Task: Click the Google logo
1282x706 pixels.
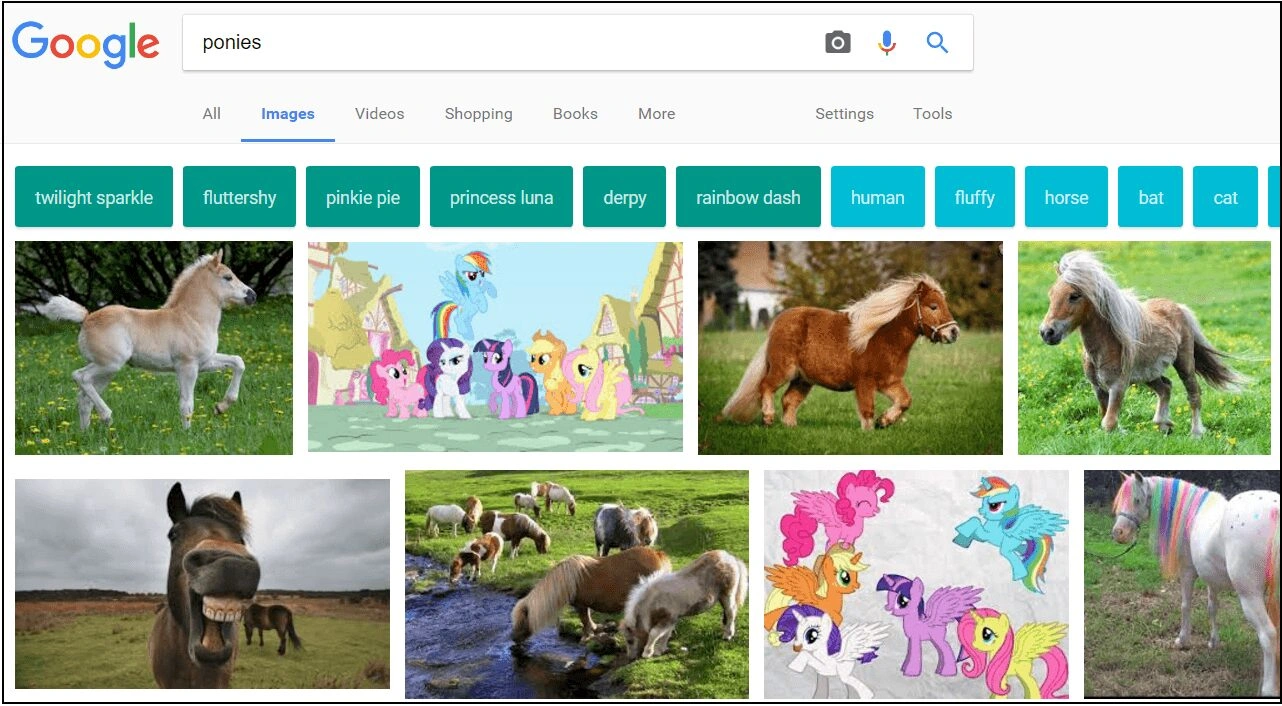Action: (x=86, y=43)
